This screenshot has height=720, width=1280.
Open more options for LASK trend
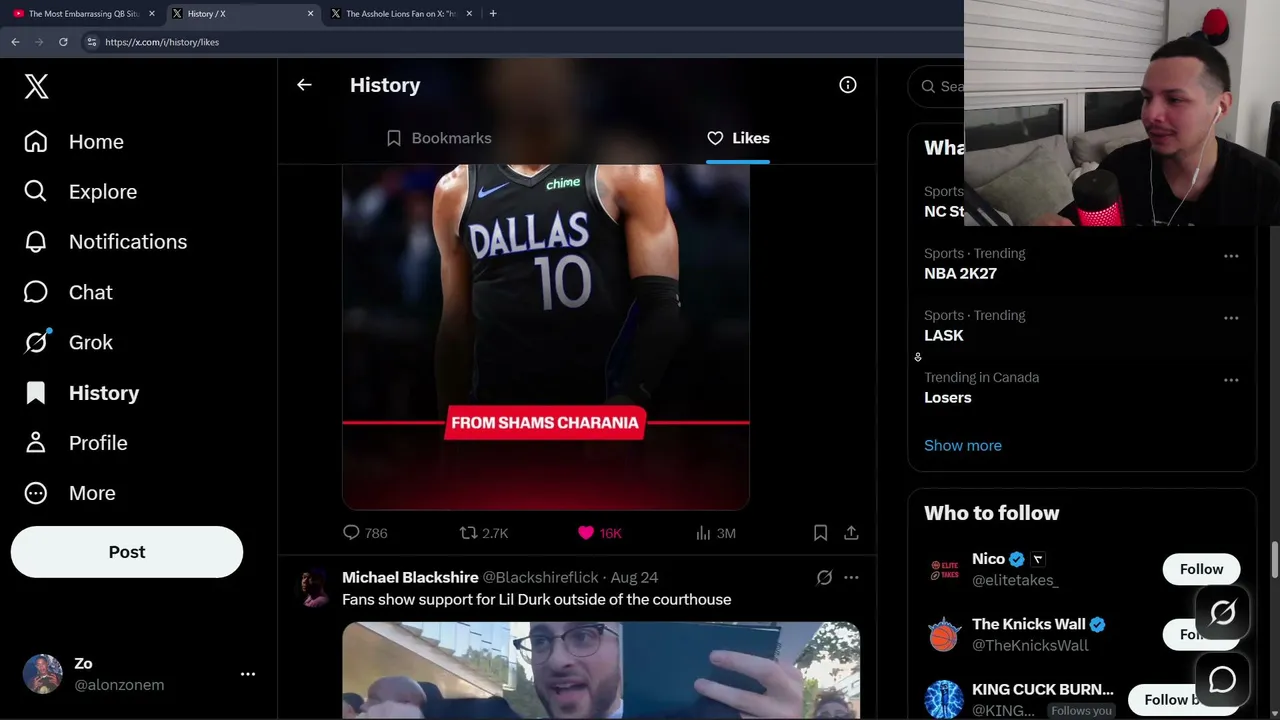click(x=1231, y=318)
